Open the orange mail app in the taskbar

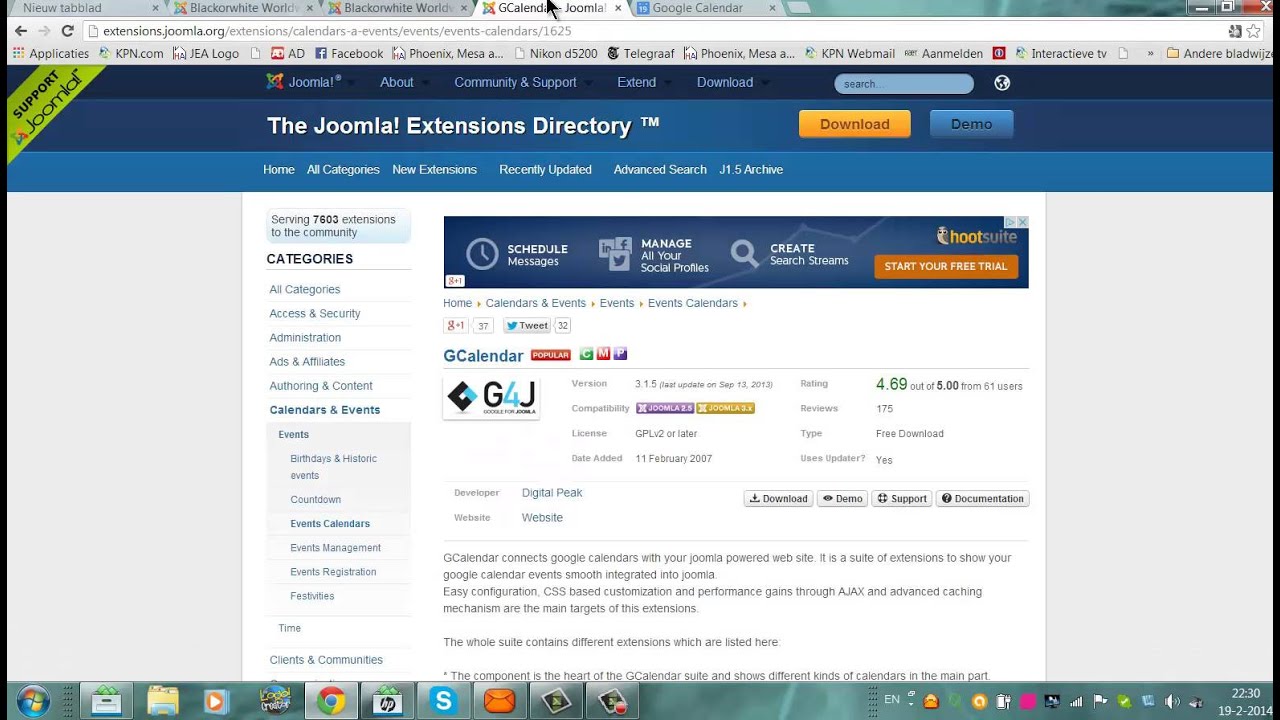pos(499,701)
